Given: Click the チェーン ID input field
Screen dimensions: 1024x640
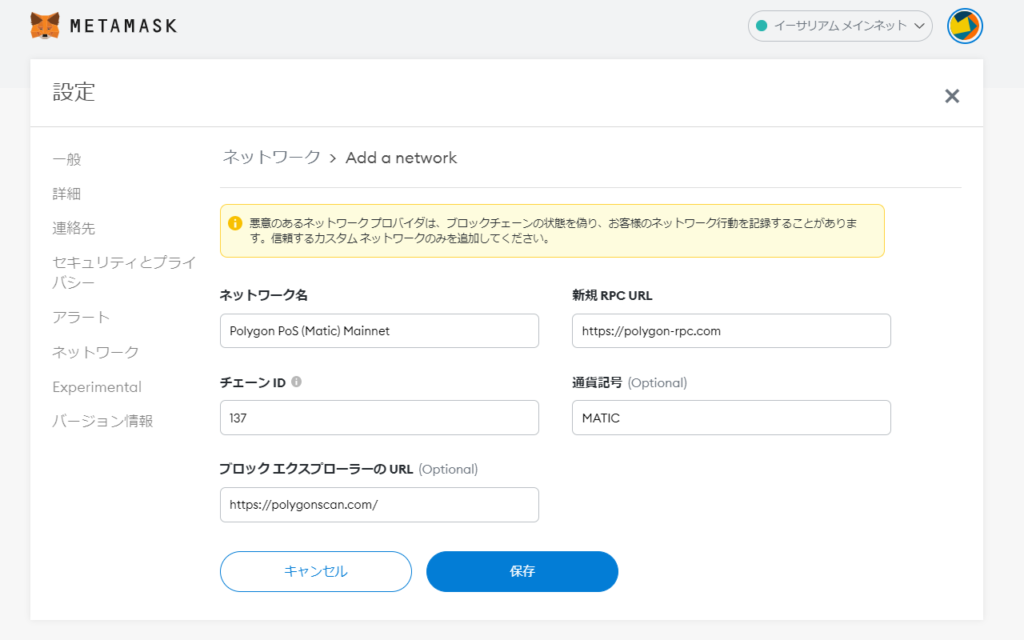Looking at the screenshot, I should point(379,417).
